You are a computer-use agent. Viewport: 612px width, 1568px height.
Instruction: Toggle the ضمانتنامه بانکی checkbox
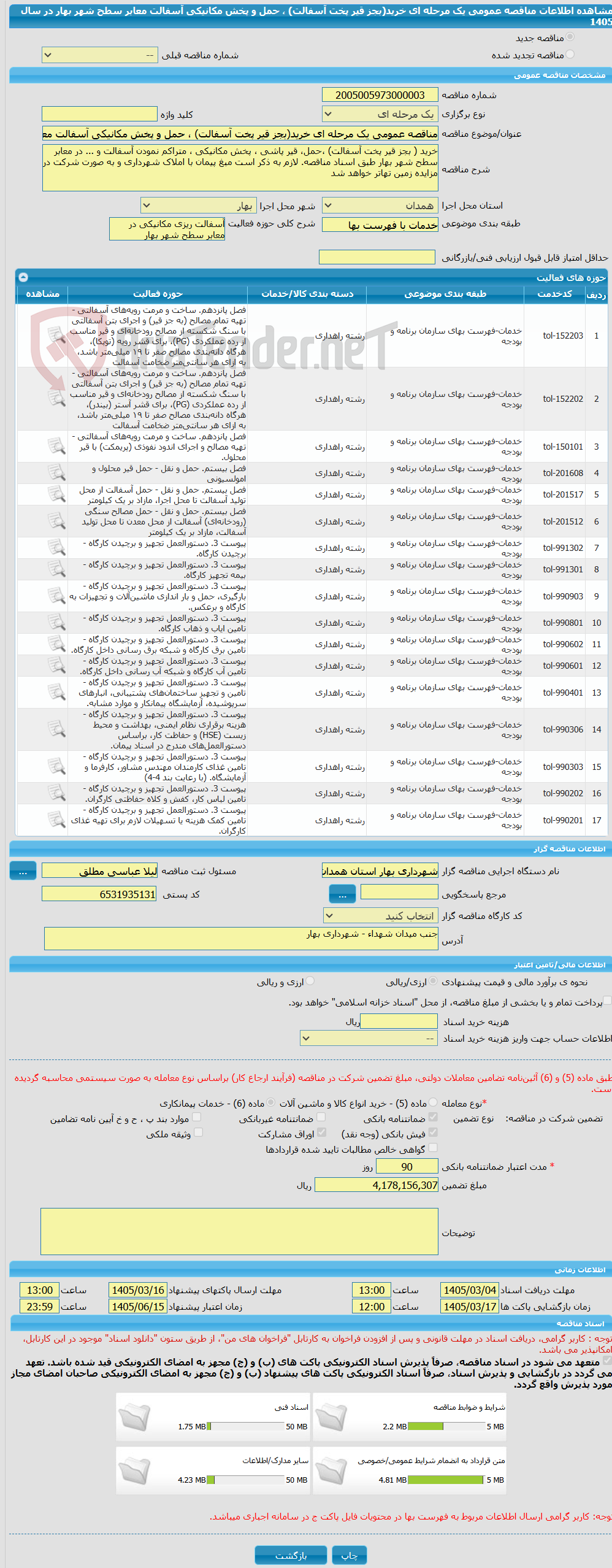(433, 1117)
